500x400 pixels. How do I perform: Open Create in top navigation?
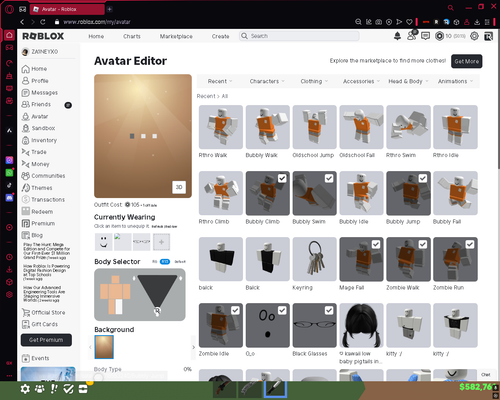click(220, 36)
